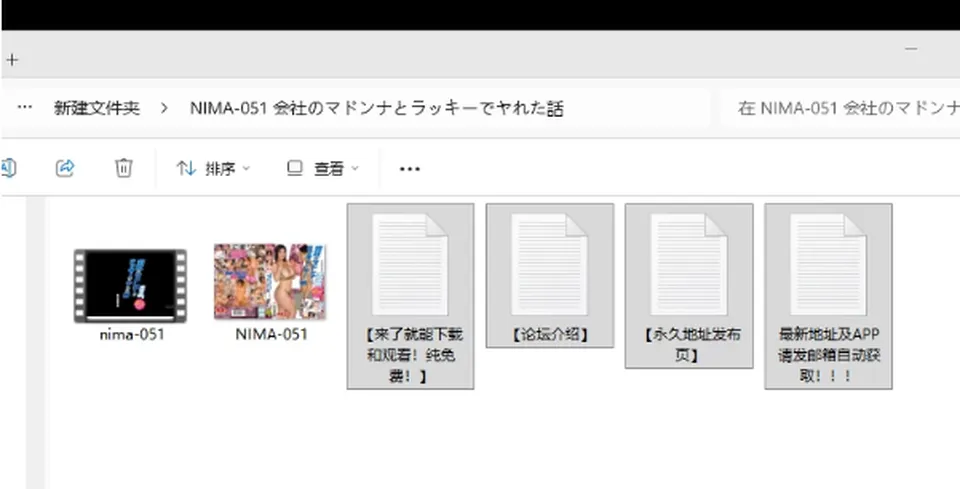The image size is (960, 489).
Task: Minimize the File Explorer window
Action: pos(911,49)
